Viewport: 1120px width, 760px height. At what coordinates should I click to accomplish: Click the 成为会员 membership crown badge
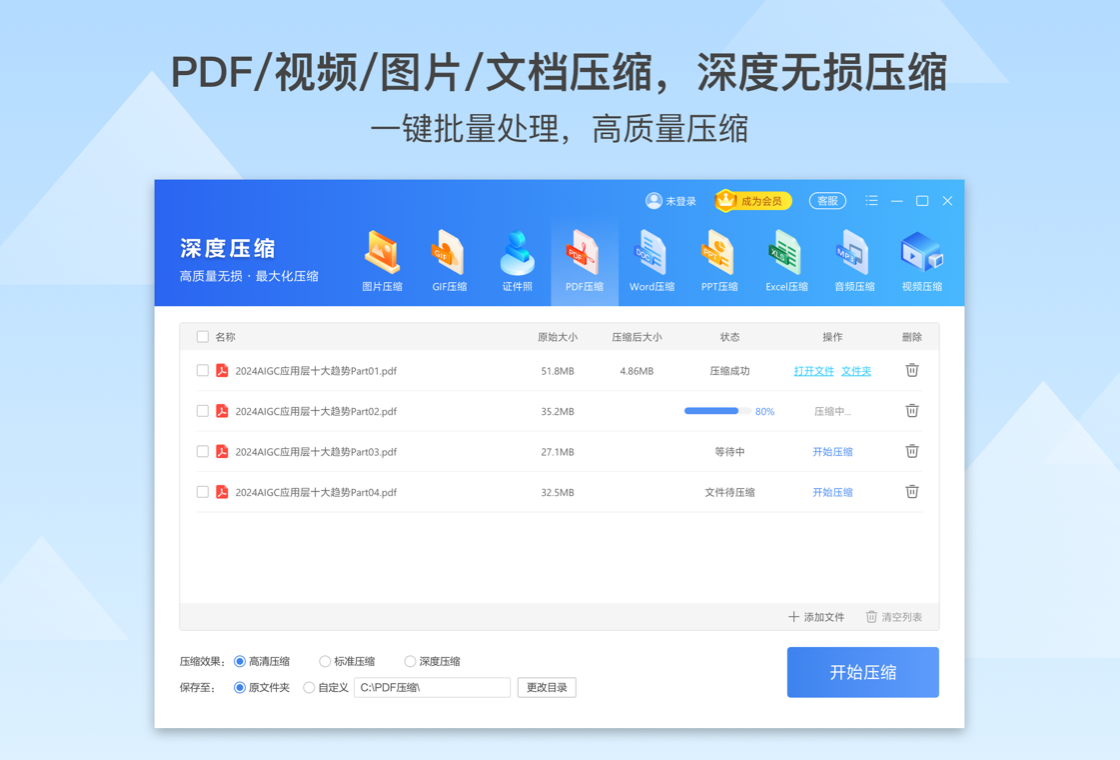[x=754, y=201]
